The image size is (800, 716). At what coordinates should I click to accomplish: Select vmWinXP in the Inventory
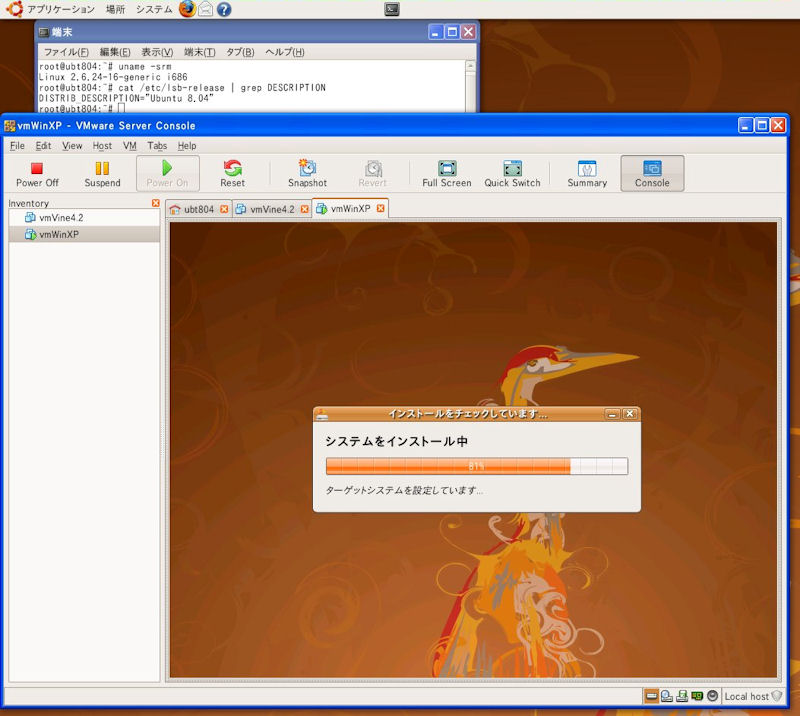85,234
